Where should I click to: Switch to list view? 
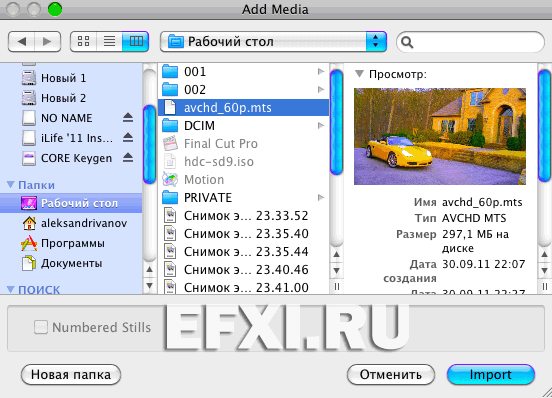[x=109, y=41]
